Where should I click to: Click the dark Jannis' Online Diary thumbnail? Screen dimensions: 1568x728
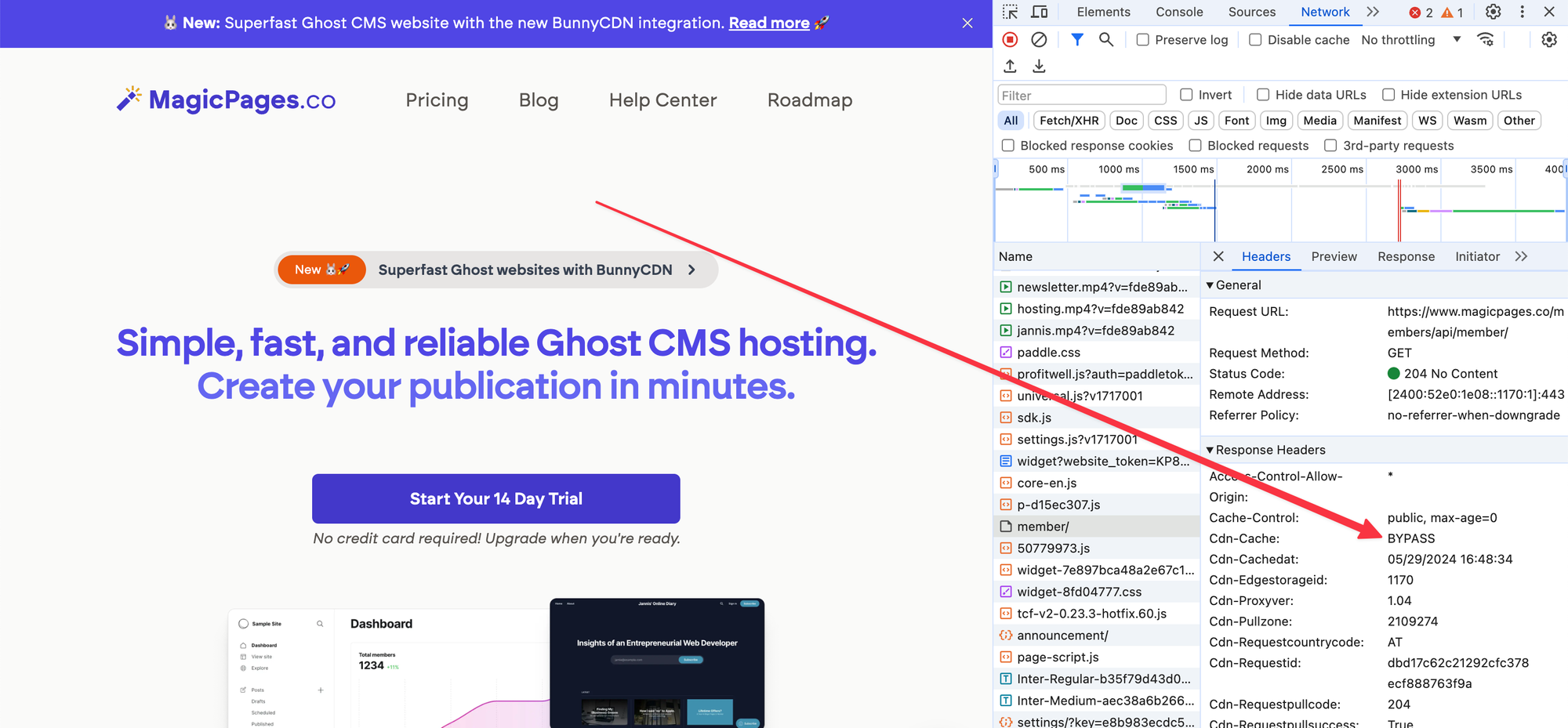click(x=657, y=663)
